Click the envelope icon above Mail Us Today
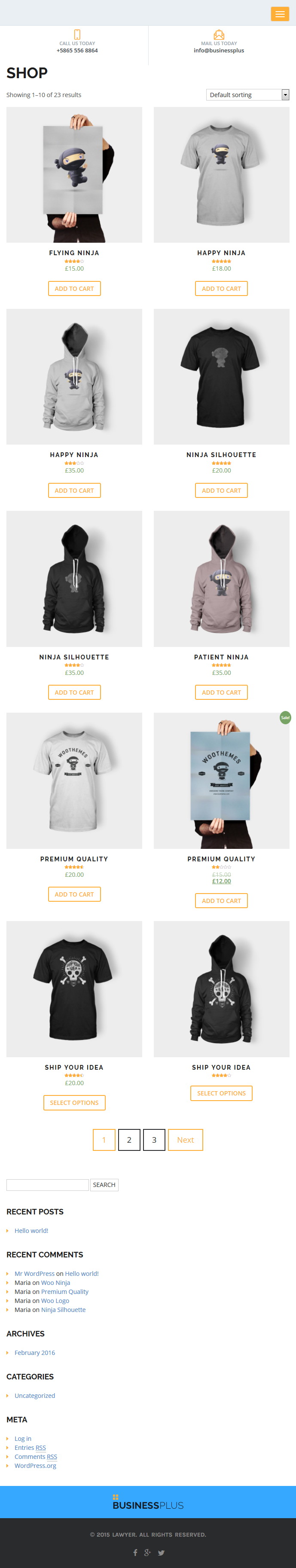Image resolution: width=296 pixels, height=1568 pixels. 219,35
